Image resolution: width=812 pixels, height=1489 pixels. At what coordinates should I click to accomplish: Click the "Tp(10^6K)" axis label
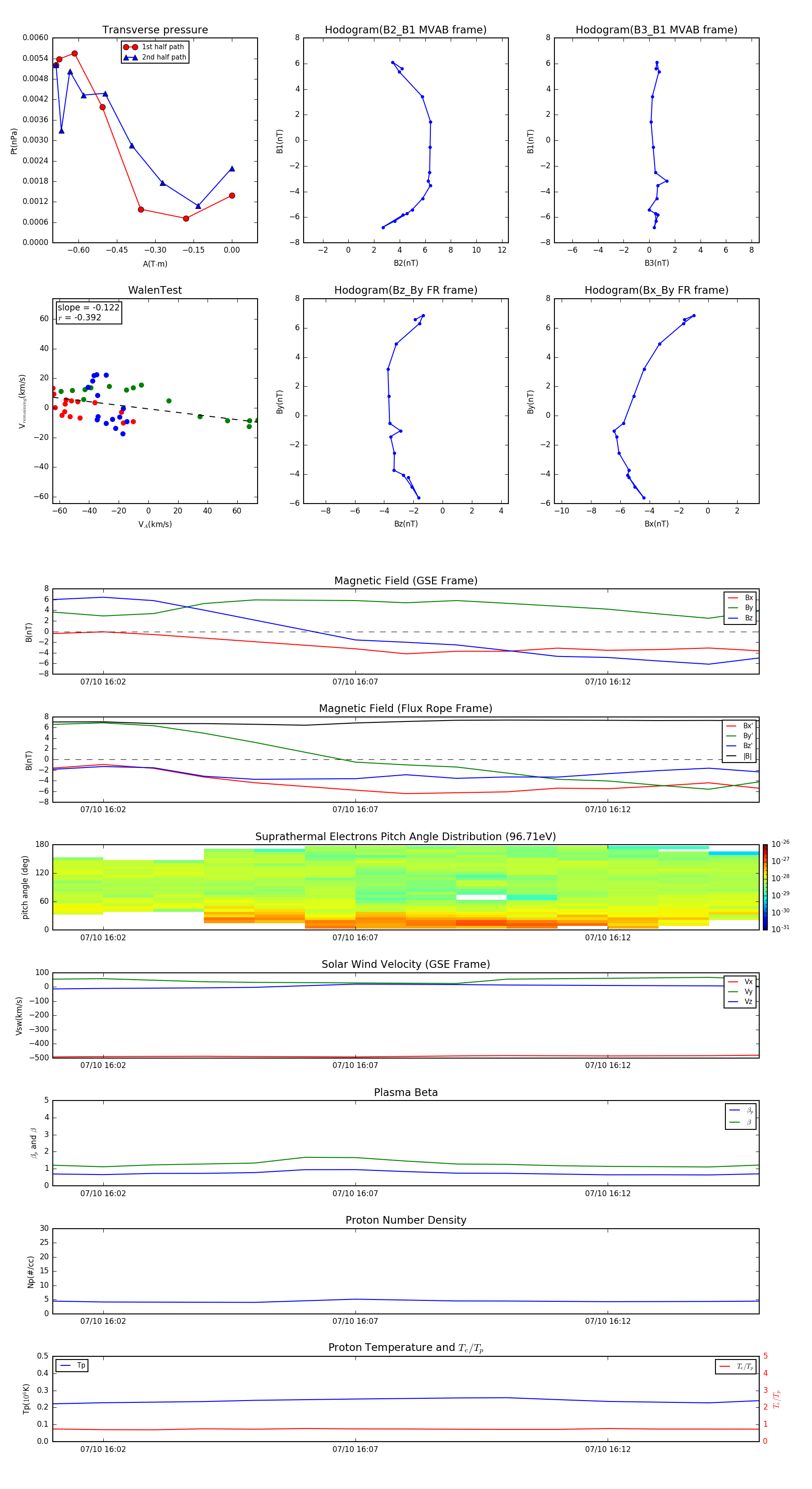coord(26,1399)
